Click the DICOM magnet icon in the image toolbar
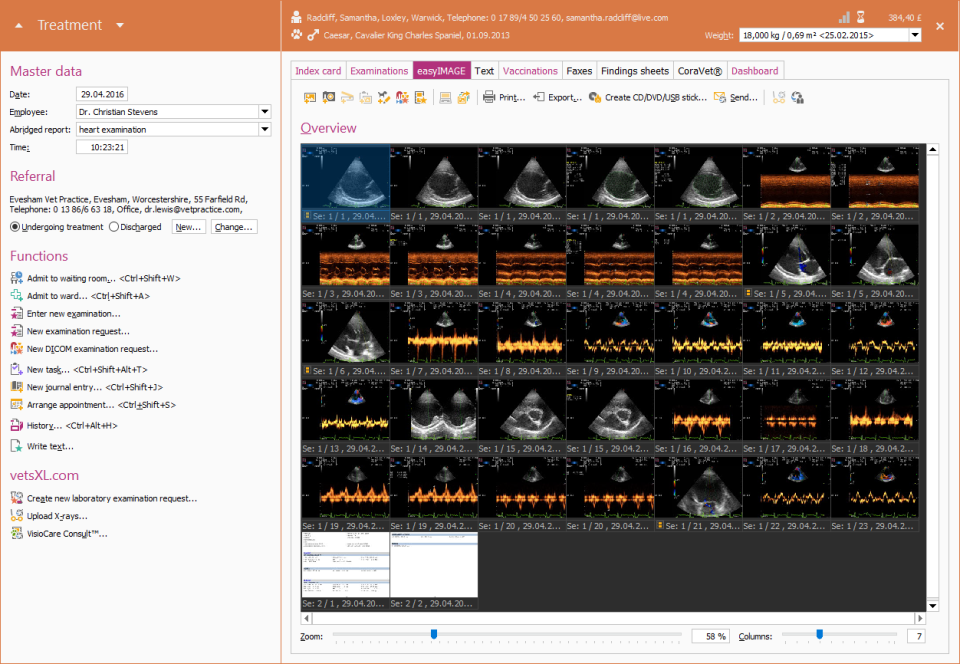This screenshot has width=960, height=664. pos(402,97)
